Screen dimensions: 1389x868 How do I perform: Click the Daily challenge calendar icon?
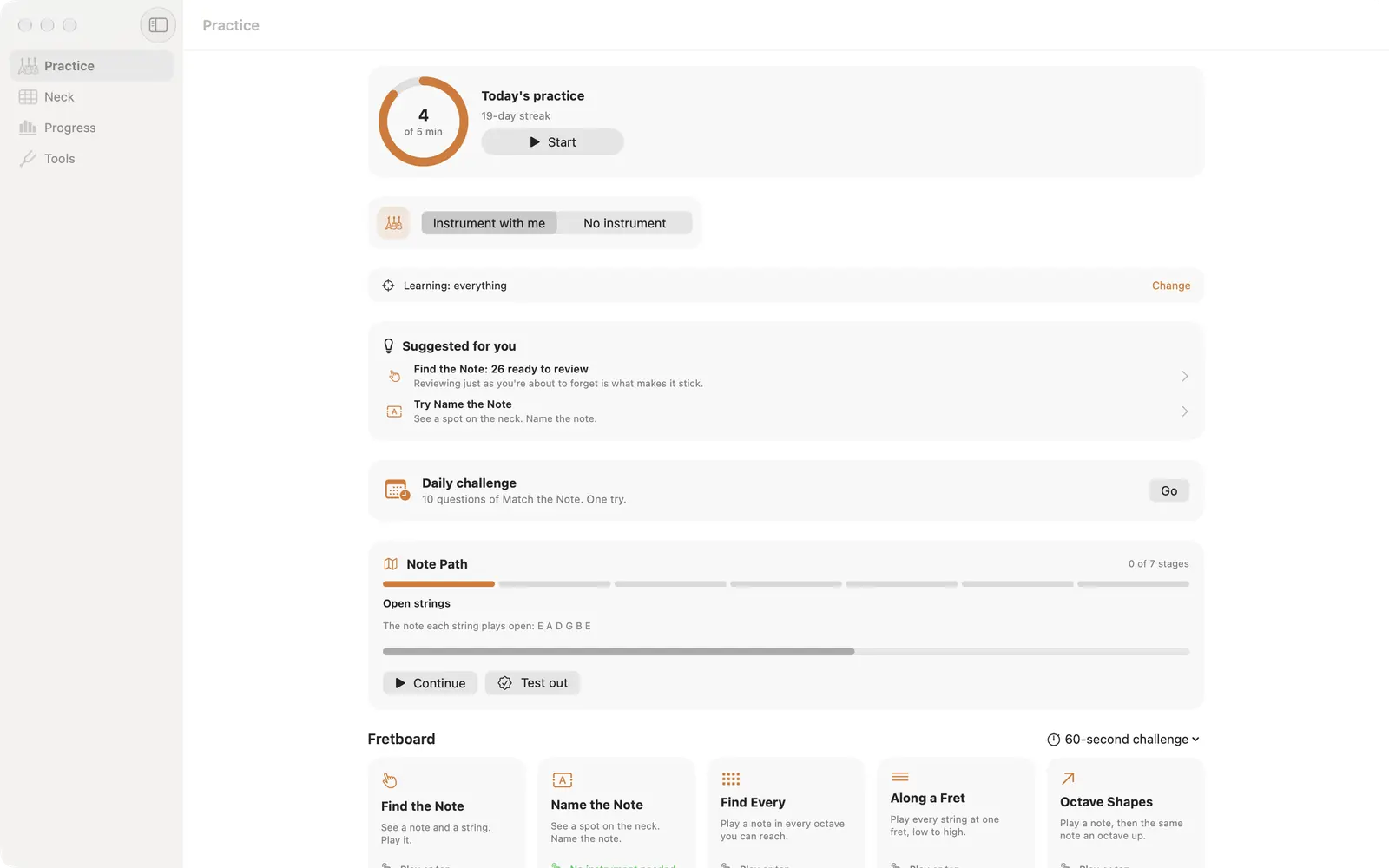(398, 490)
